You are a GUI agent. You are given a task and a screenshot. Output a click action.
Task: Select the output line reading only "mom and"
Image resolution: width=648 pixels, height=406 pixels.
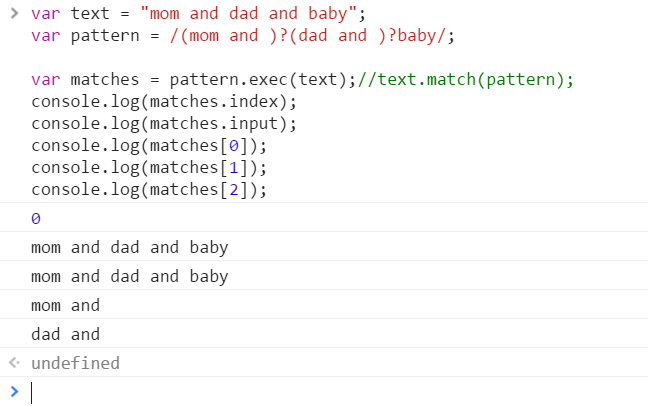(x=65, y=305)
